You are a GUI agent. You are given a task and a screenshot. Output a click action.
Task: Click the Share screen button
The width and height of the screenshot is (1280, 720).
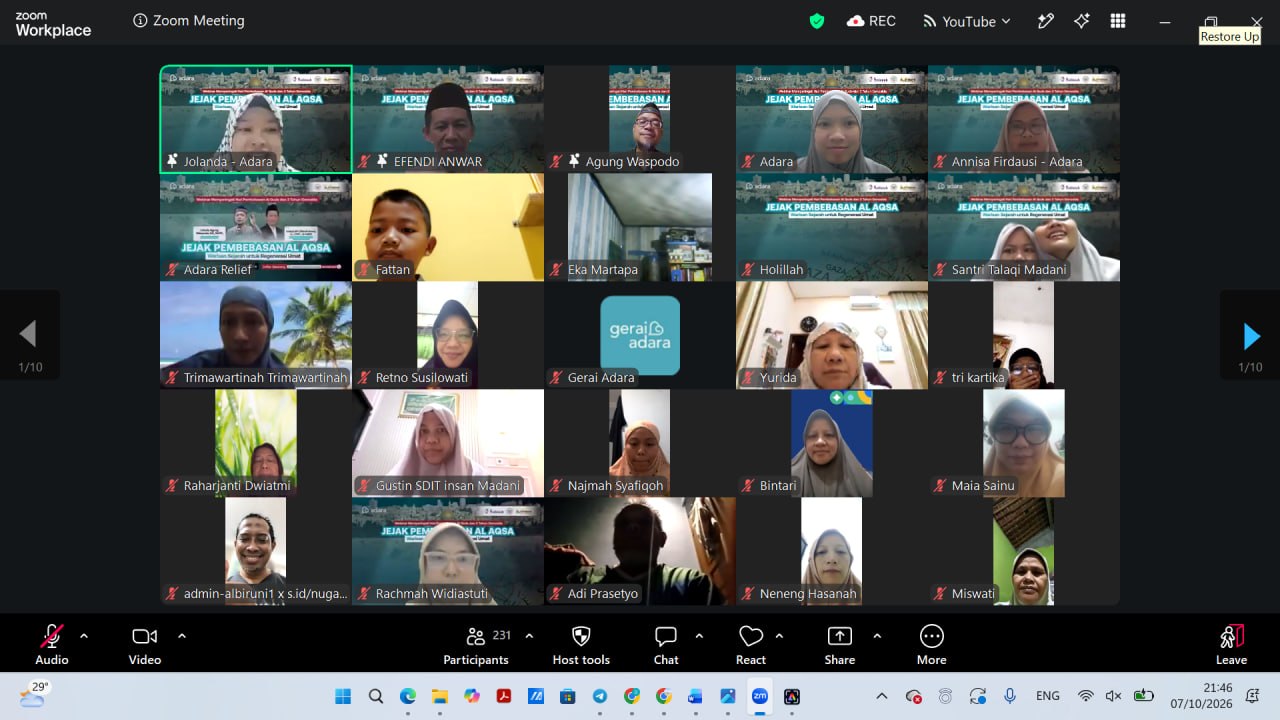pyautogui.click(x=840, y=644)
